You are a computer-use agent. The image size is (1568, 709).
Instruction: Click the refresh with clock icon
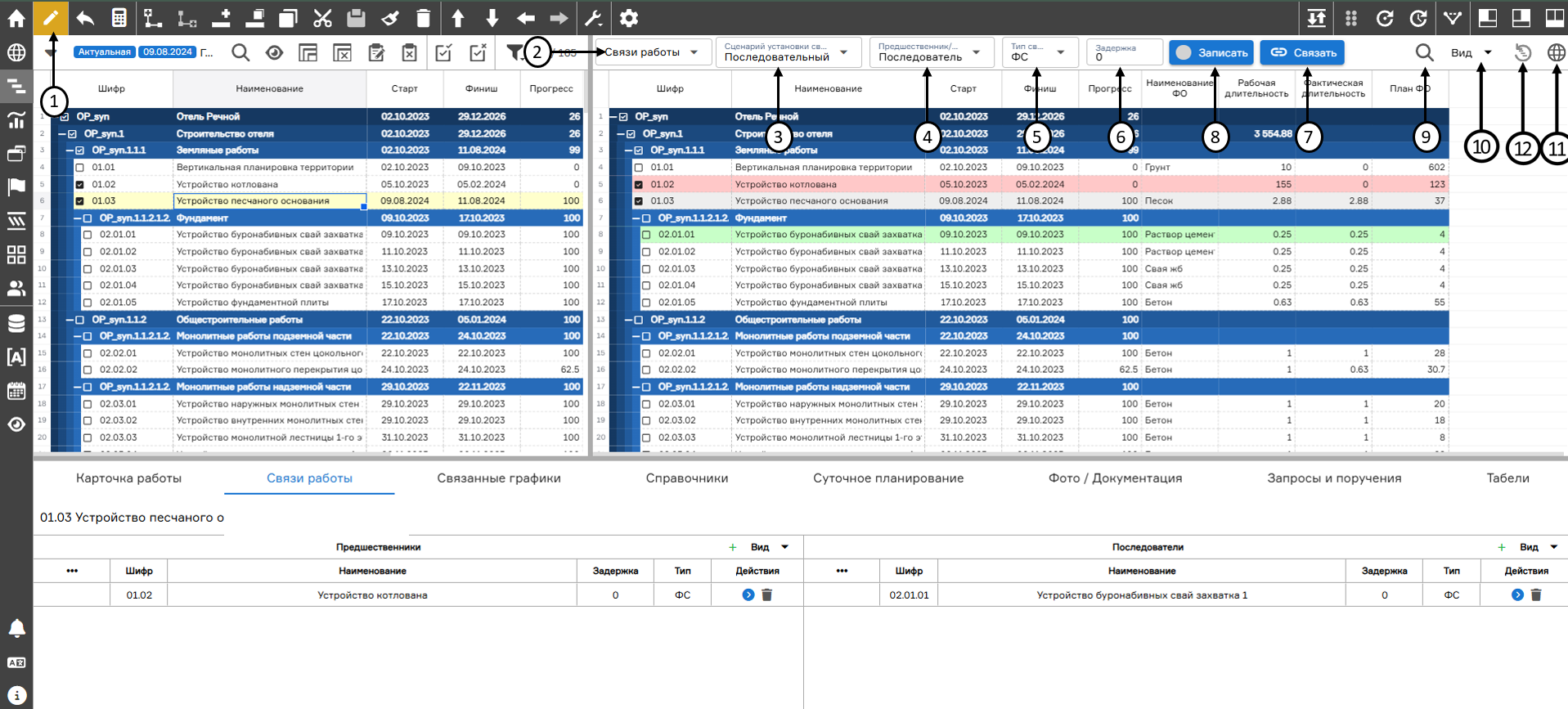point(1419,18)
